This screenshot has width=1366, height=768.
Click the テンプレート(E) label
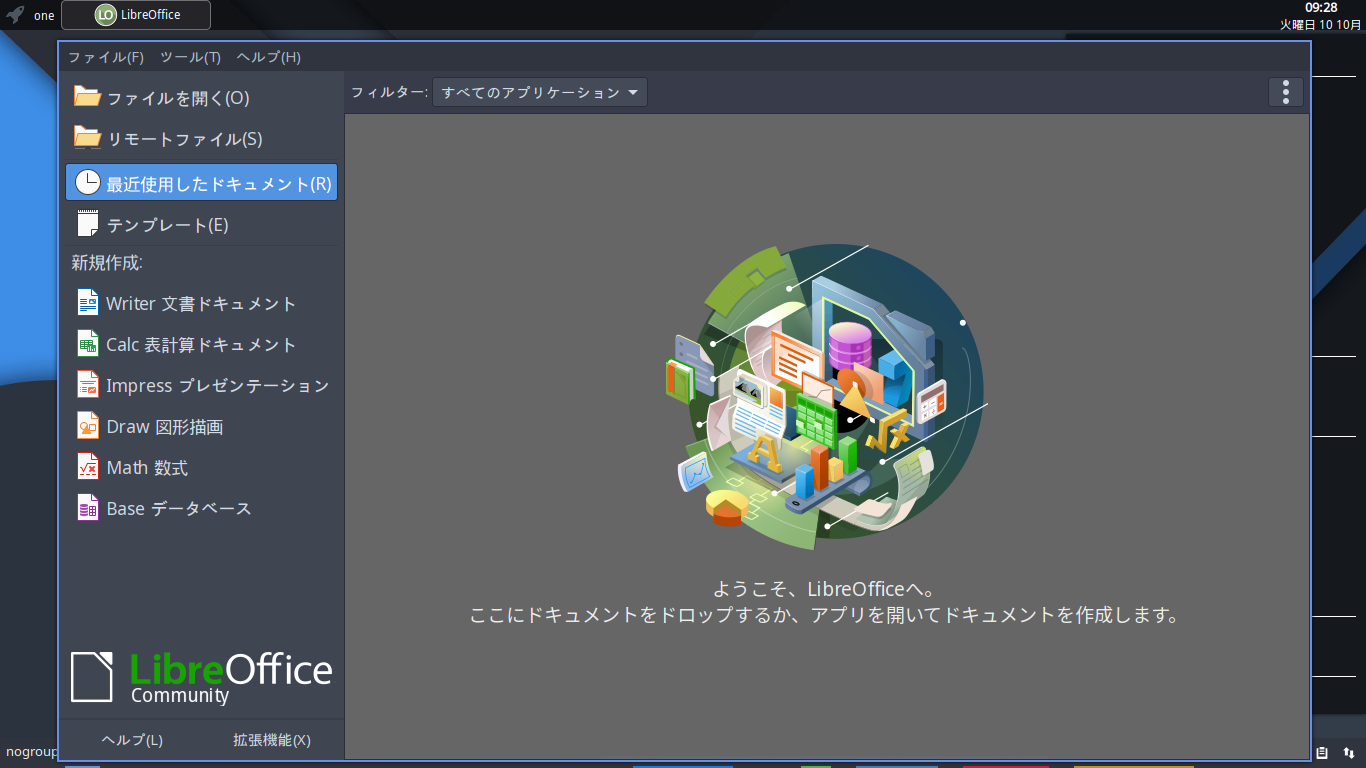tap(168, 225)
